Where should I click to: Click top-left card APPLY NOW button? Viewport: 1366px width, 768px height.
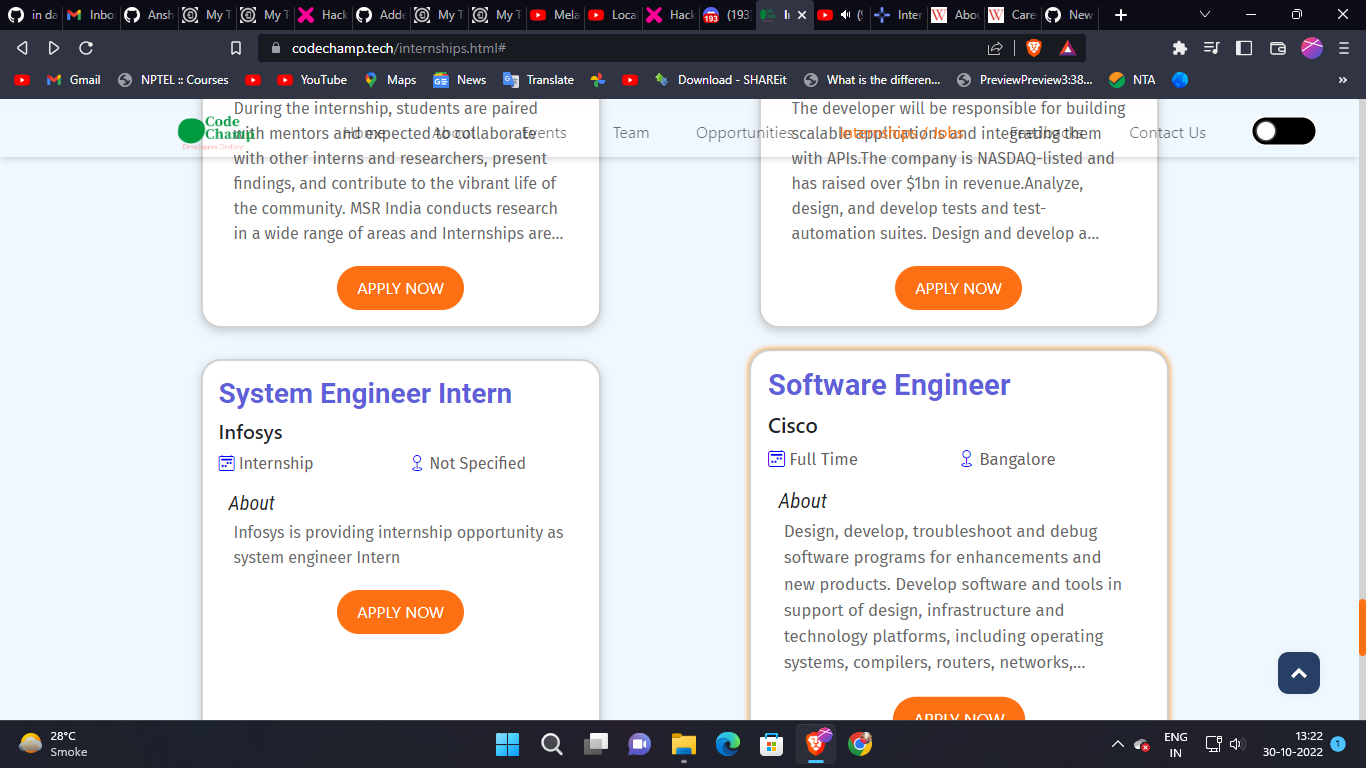(x=400, y=288)
